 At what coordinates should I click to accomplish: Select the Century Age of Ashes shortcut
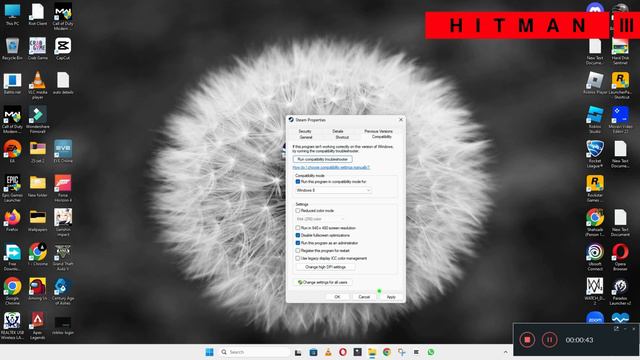pos(63,291)
